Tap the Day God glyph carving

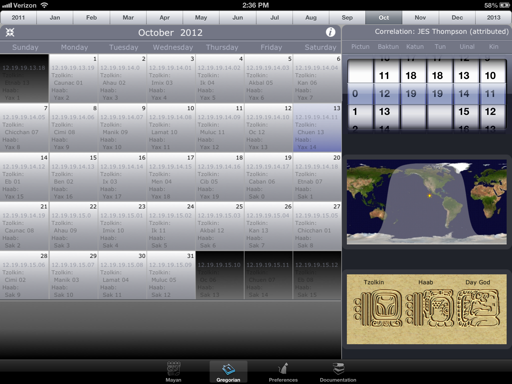coord(478,308)
